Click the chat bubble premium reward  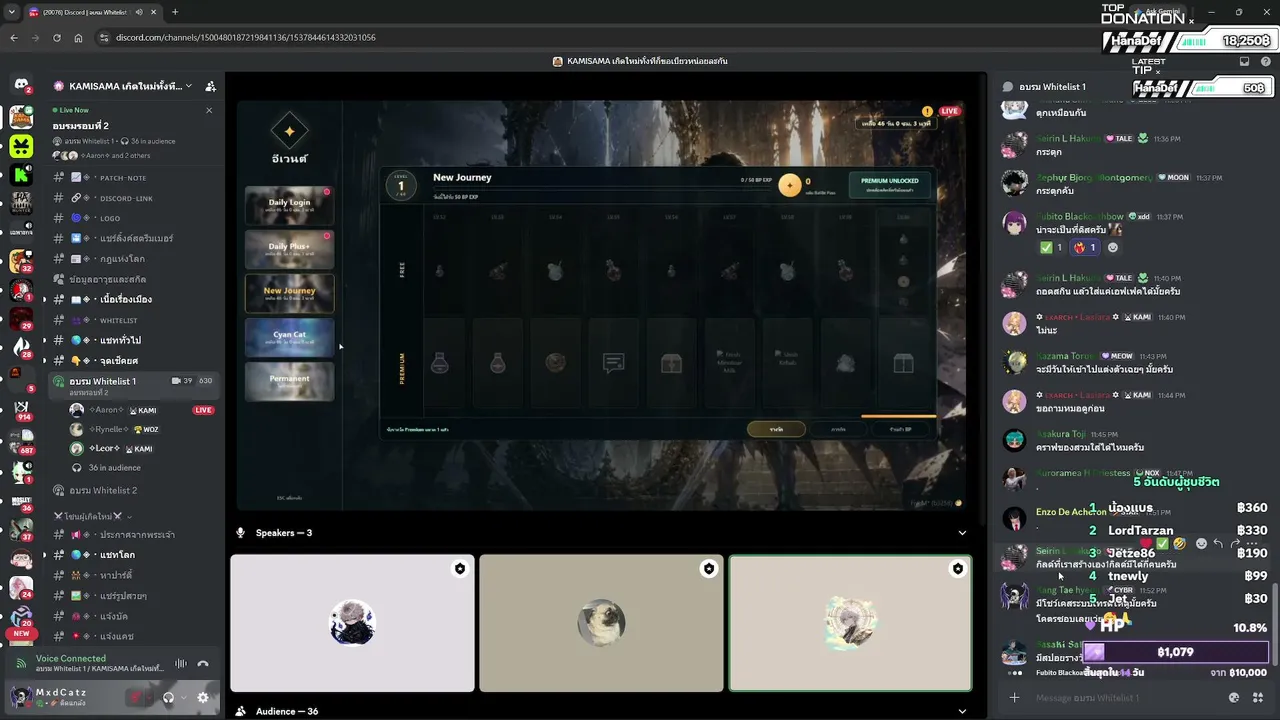(x=614, y=363)
